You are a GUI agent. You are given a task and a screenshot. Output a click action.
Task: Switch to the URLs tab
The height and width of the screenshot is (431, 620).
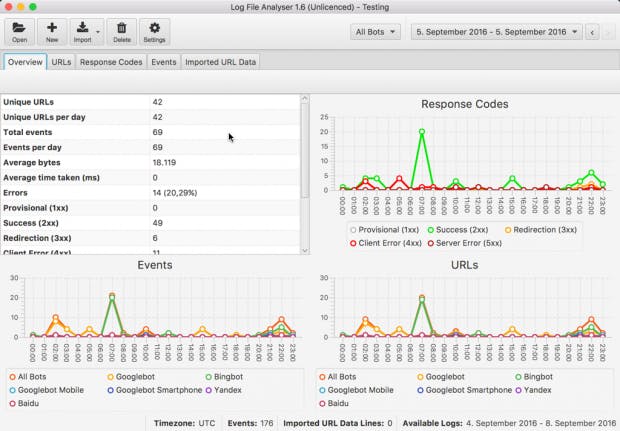[x=61, y=62]
